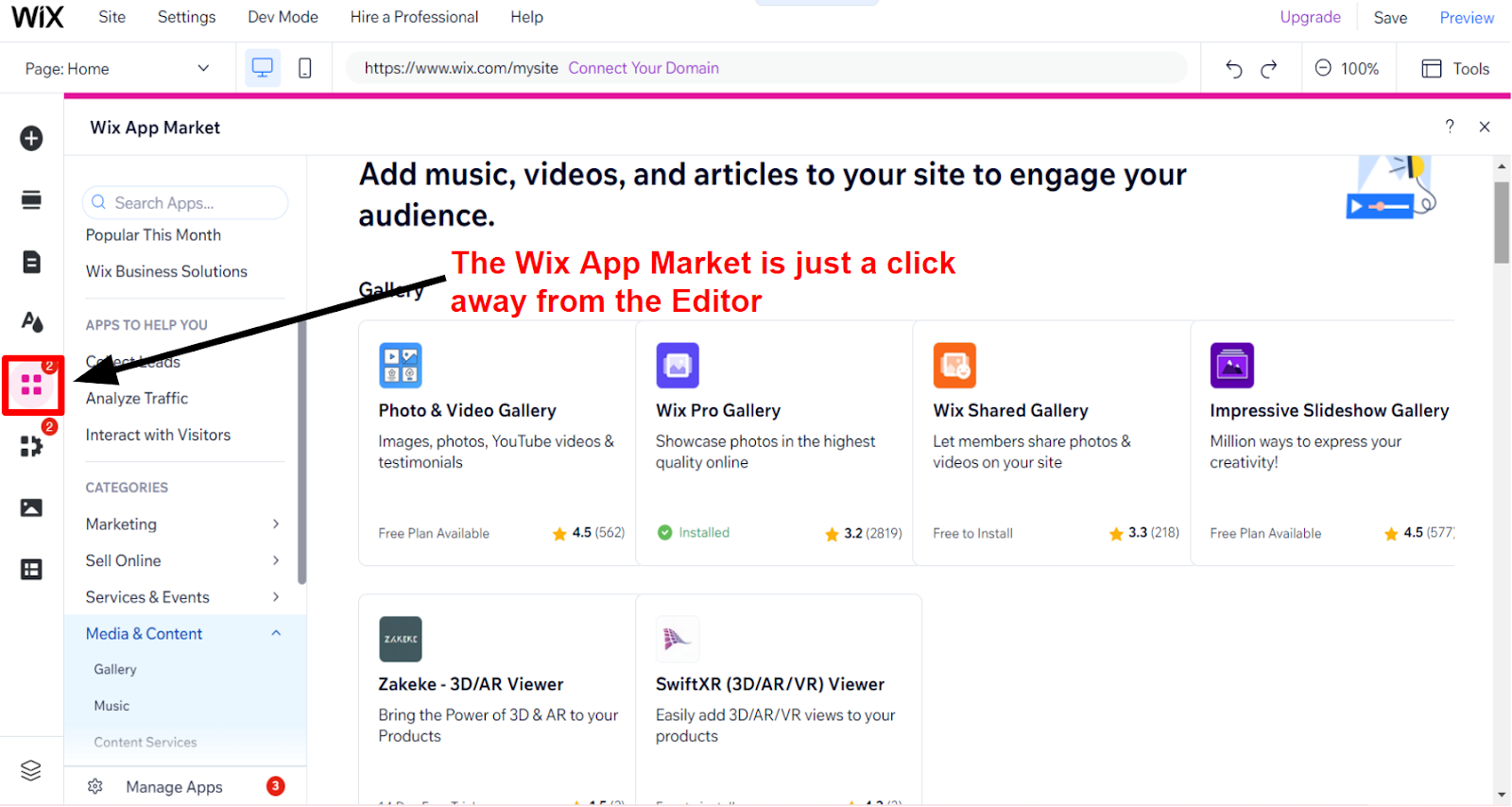Screen dimensions: 1512x807
Task: Open the Gallery subcategory
Action: [x=115, y=669]
